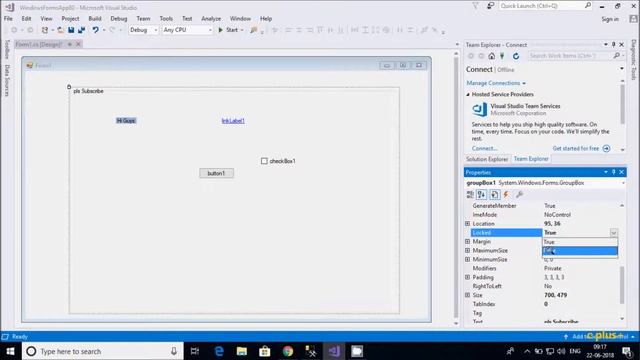
Task: Click the wrench icon in Properties toolbar
Action: point(519,195)
